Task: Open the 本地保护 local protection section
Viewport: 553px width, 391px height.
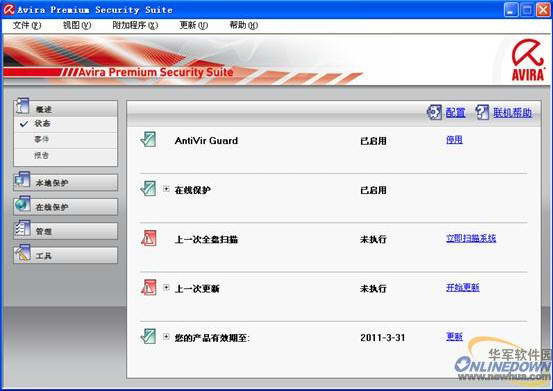Action: click(66, 183)
